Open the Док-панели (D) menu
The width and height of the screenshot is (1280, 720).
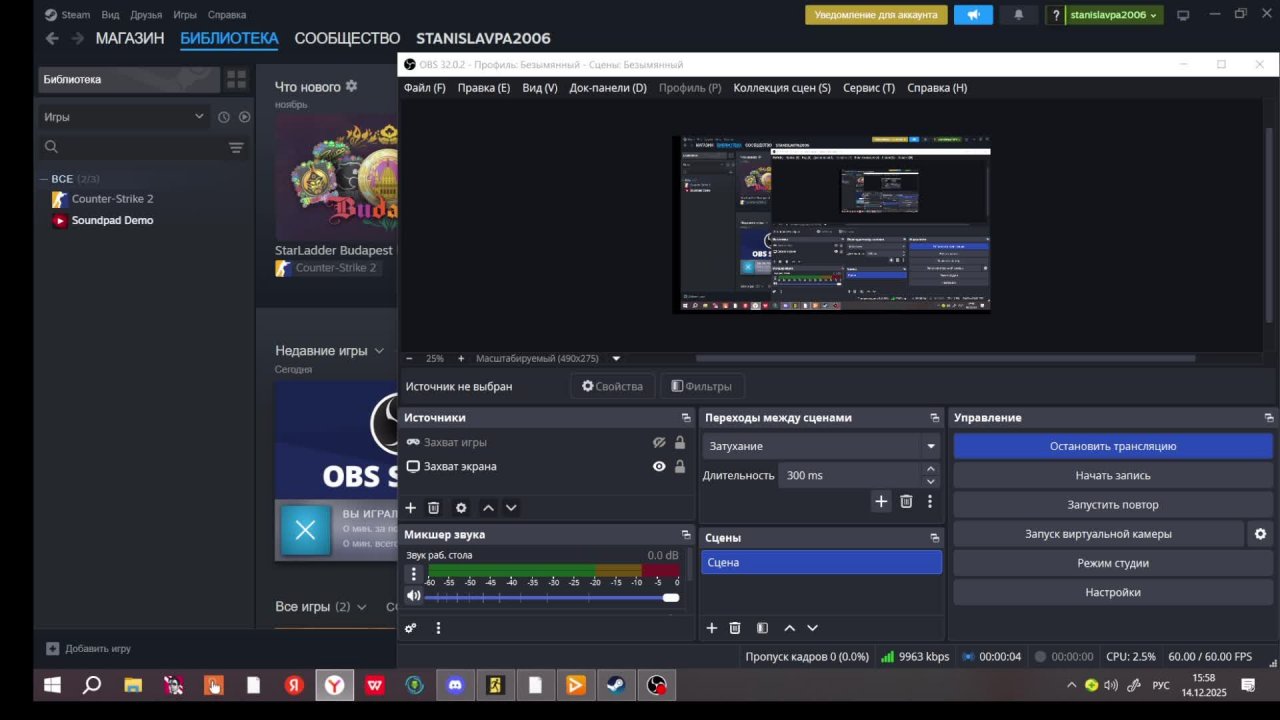(x=608, y=88)
